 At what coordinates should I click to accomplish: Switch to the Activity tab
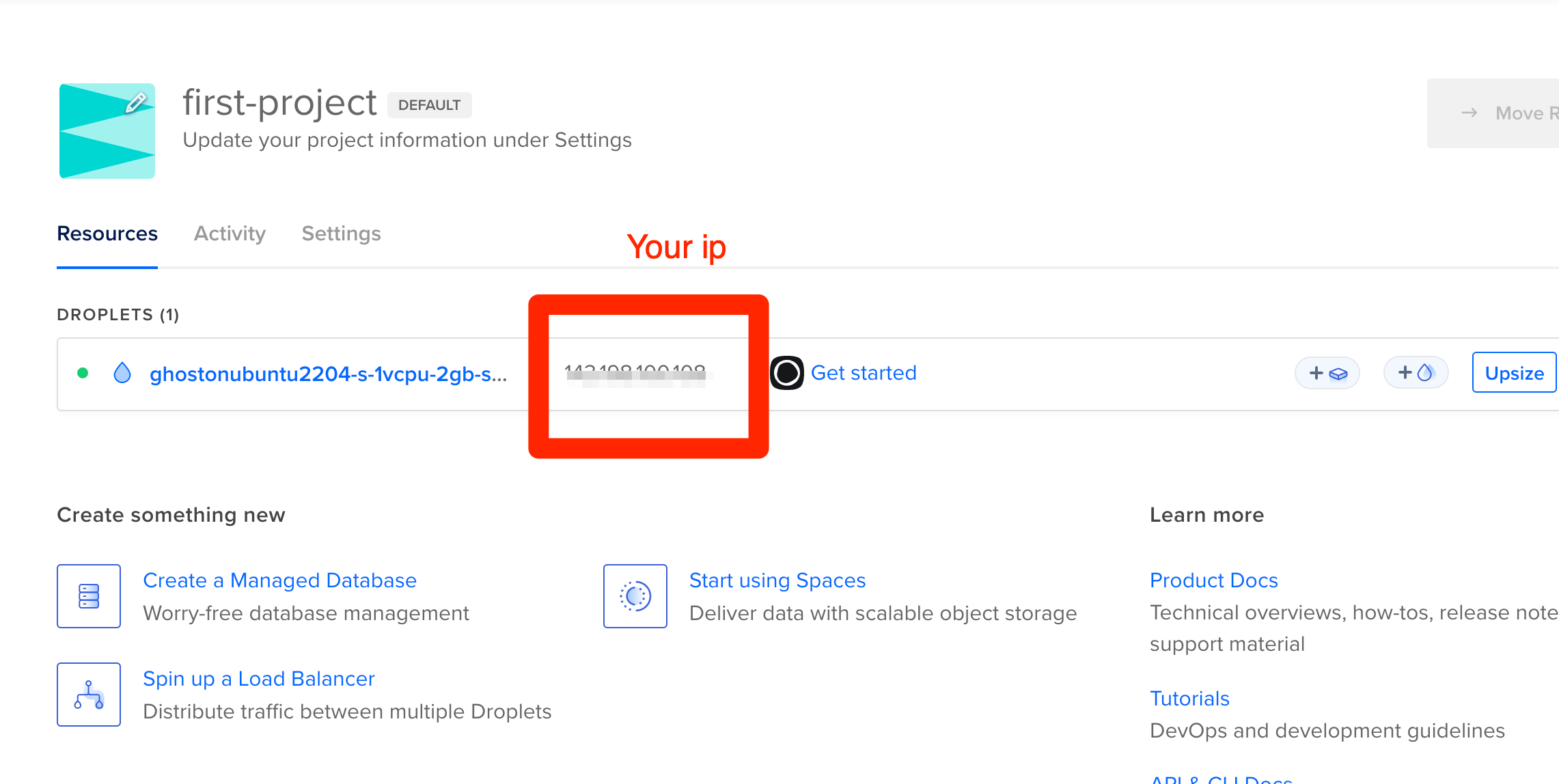pos(230,234)
